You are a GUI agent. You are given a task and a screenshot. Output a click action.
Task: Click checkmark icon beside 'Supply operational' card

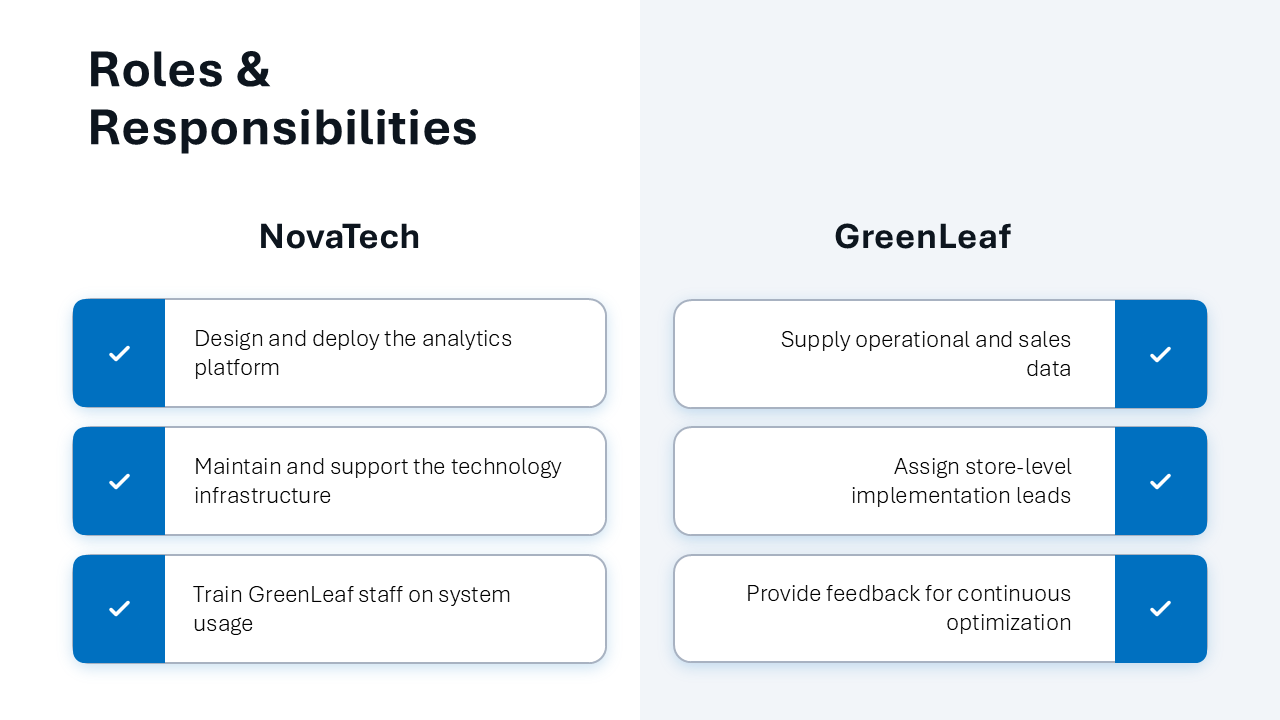1160,354
